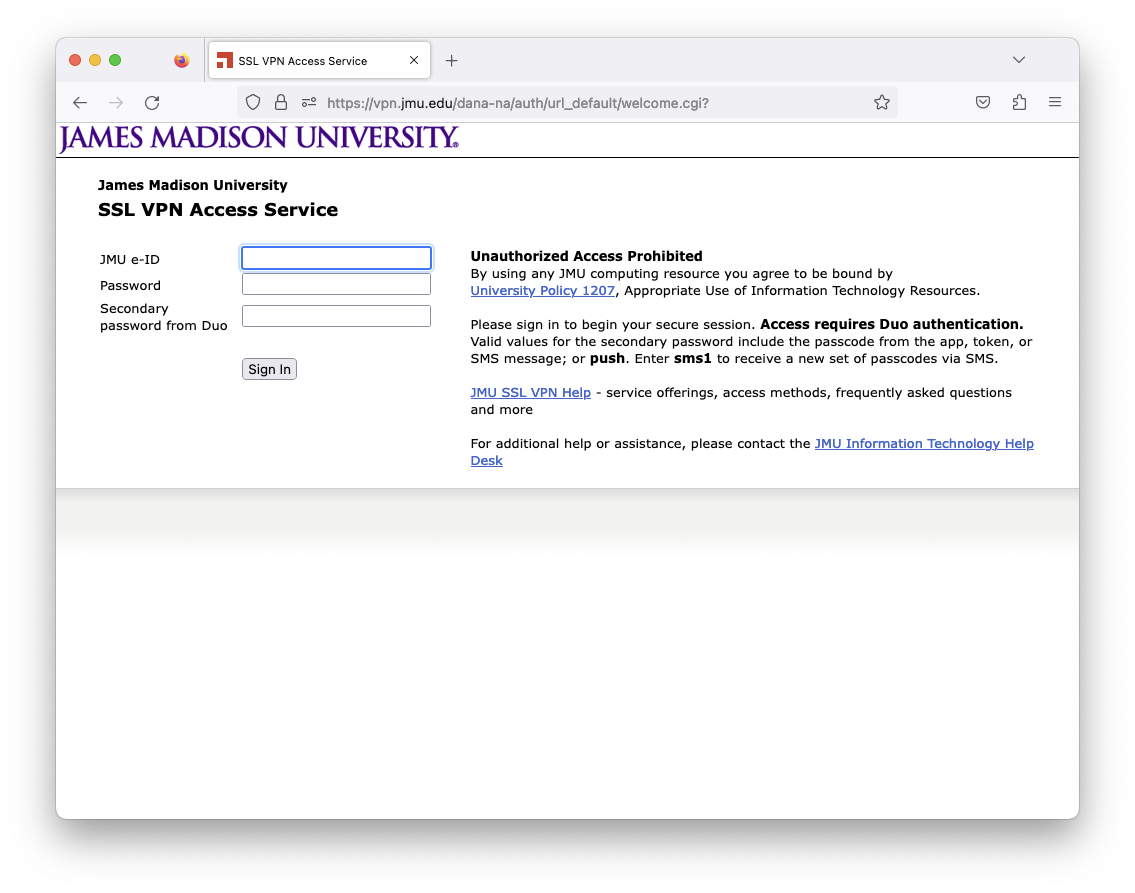Click the Sign In button

[x=269, y=369]
